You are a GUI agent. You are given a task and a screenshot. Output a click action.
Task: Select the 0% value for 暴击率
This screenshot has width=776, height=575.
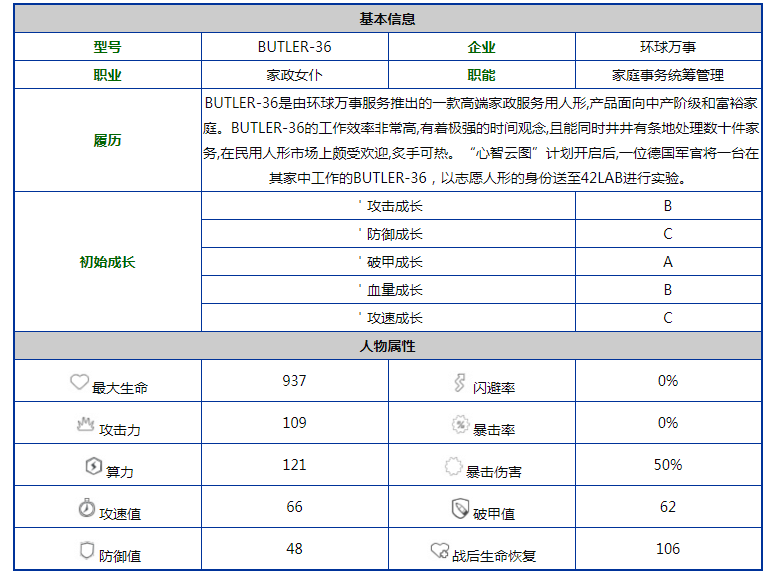(668, 423)
